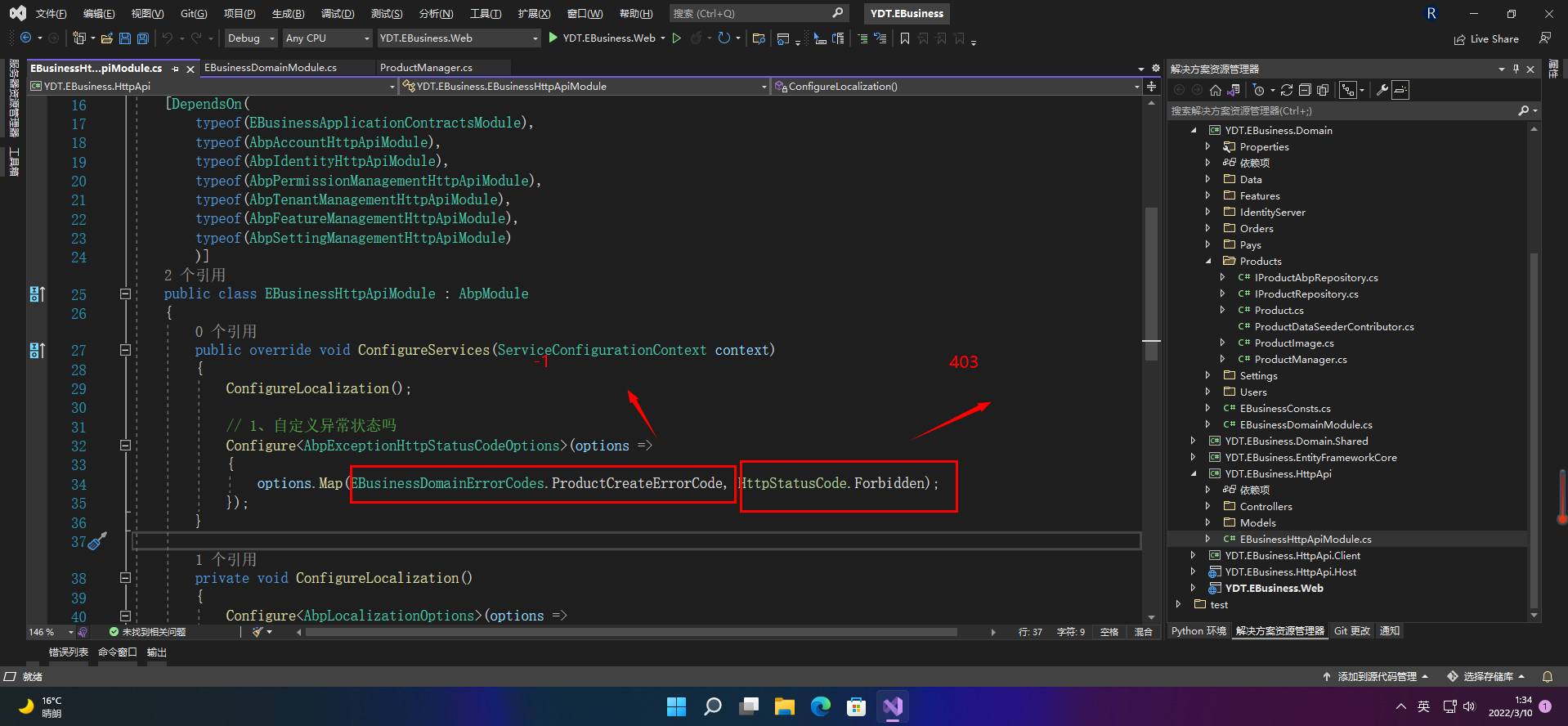Screen dimensions: 1568x726
Task: Click Show All Files in Solution Explorer
Action: (1323, 90)
